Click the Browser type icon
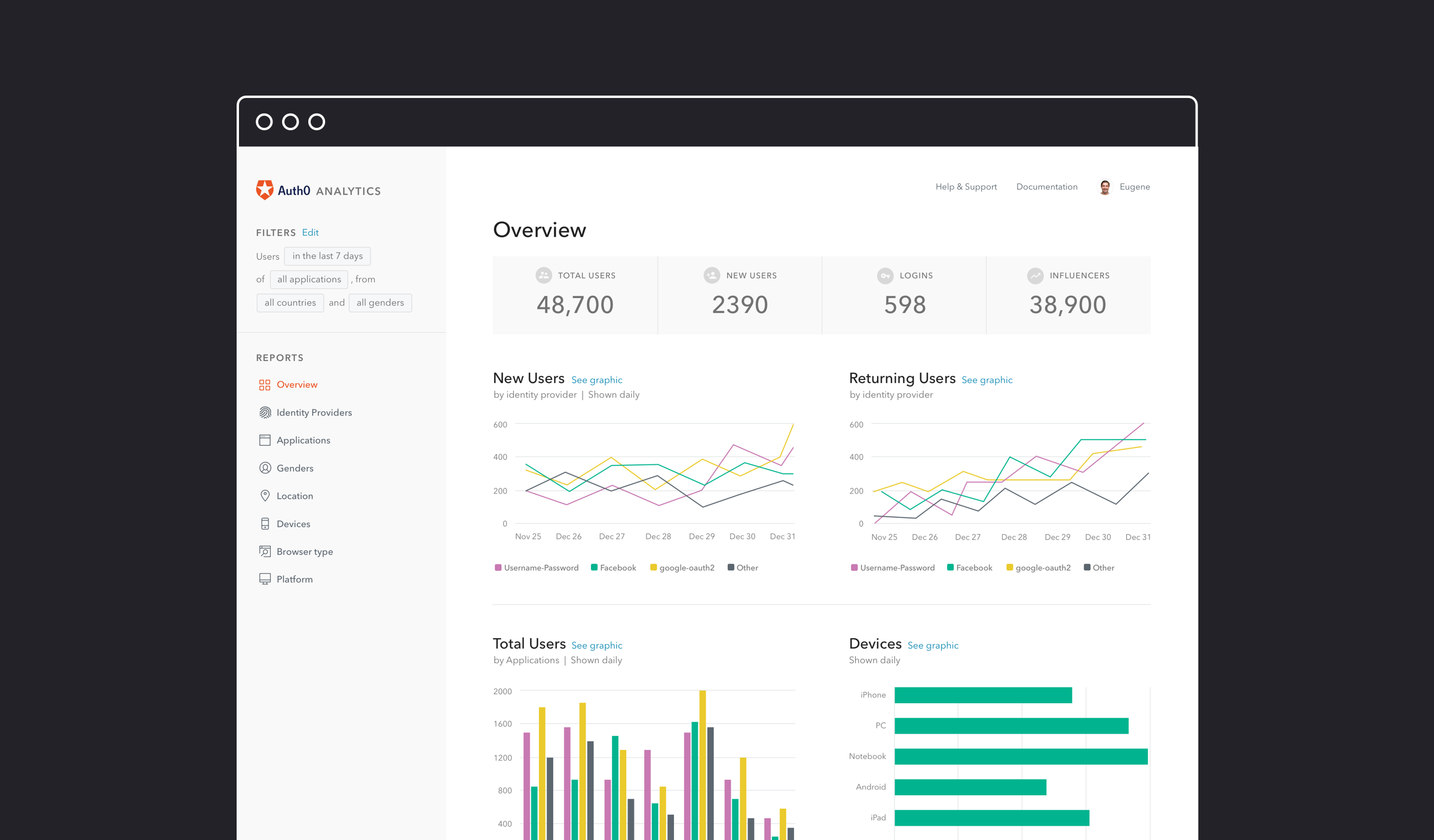 (265, 551)
